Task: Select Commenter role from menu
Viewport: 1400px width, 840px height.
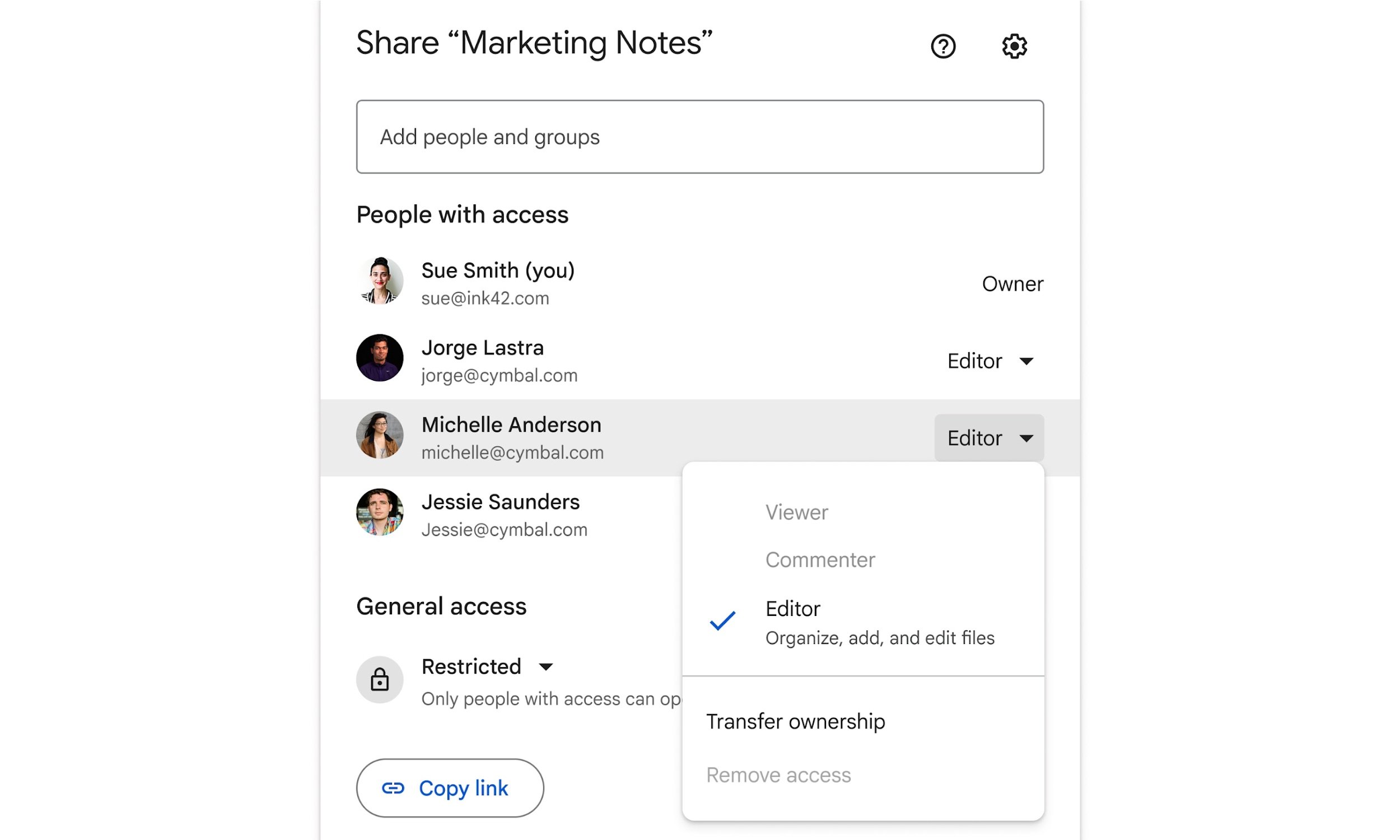Action: (820, 560)
